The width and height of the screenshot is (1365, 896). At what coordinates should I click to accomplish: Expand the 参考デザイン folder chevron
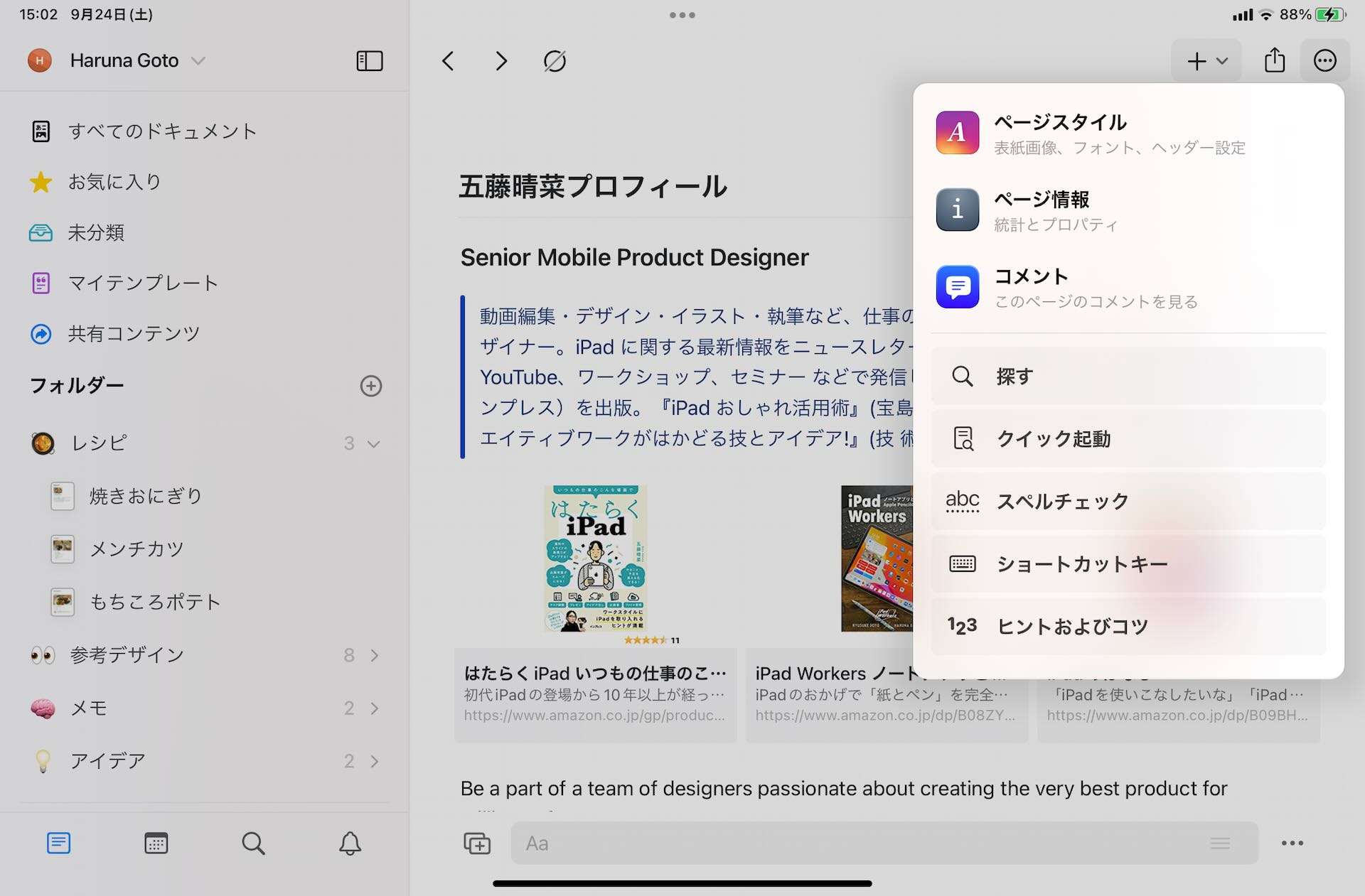[x=375, y=655]
